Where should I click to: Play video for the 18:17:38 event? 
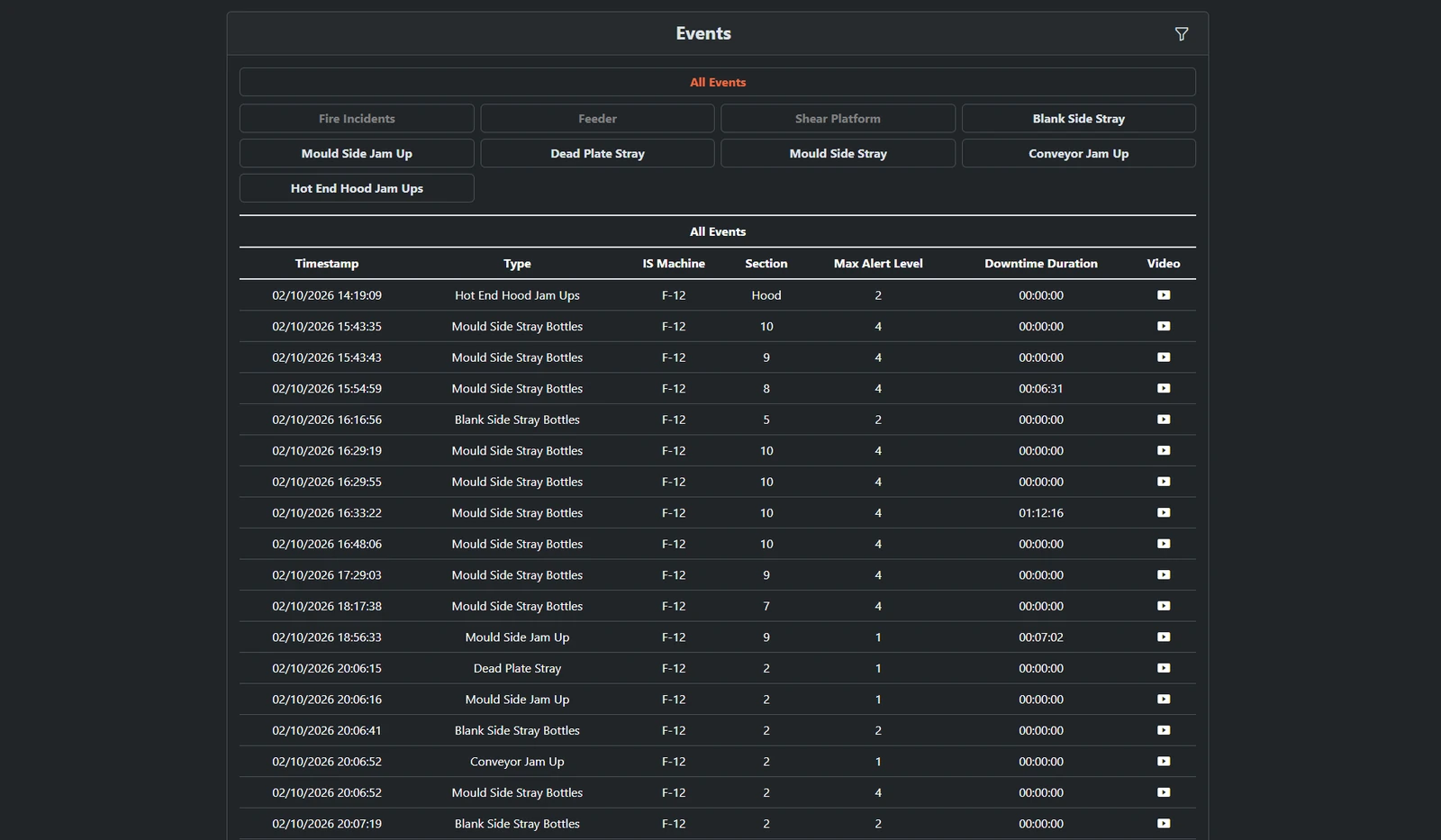pos(1164,606)
